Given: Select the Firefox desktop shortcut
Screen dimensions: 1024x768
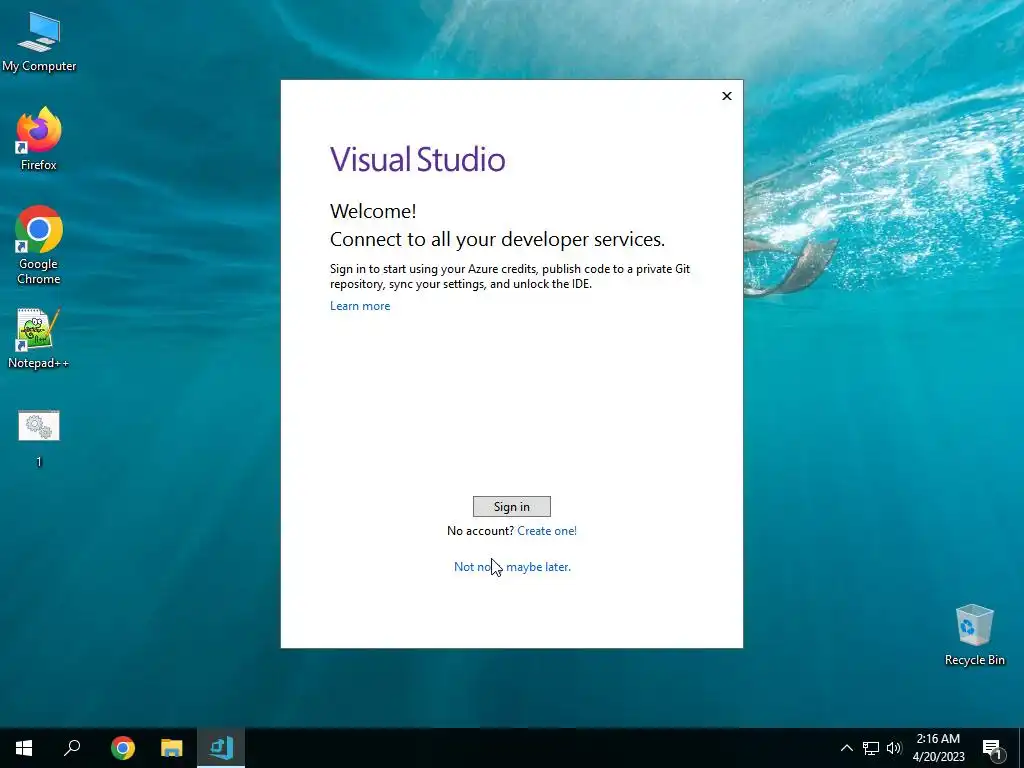Looking at the screenshot, I should click(x=39, y=139).
